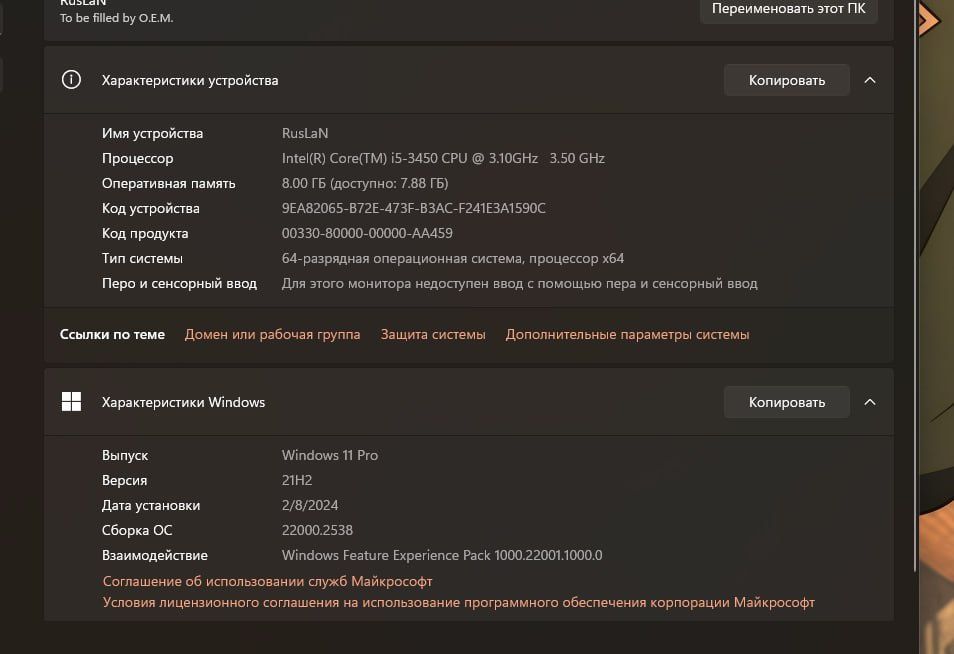Open the Домен или рабочая группа link
Image resolution: width=954 pixels, height=654 pixels.
pos(273,335)
